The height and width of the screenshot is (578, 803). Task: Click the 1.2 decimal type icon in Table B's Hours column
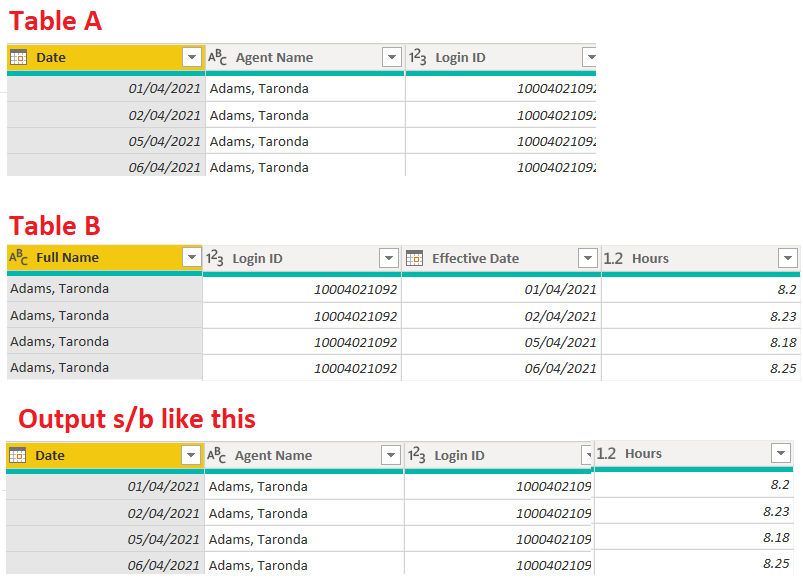tap(613, 259)
